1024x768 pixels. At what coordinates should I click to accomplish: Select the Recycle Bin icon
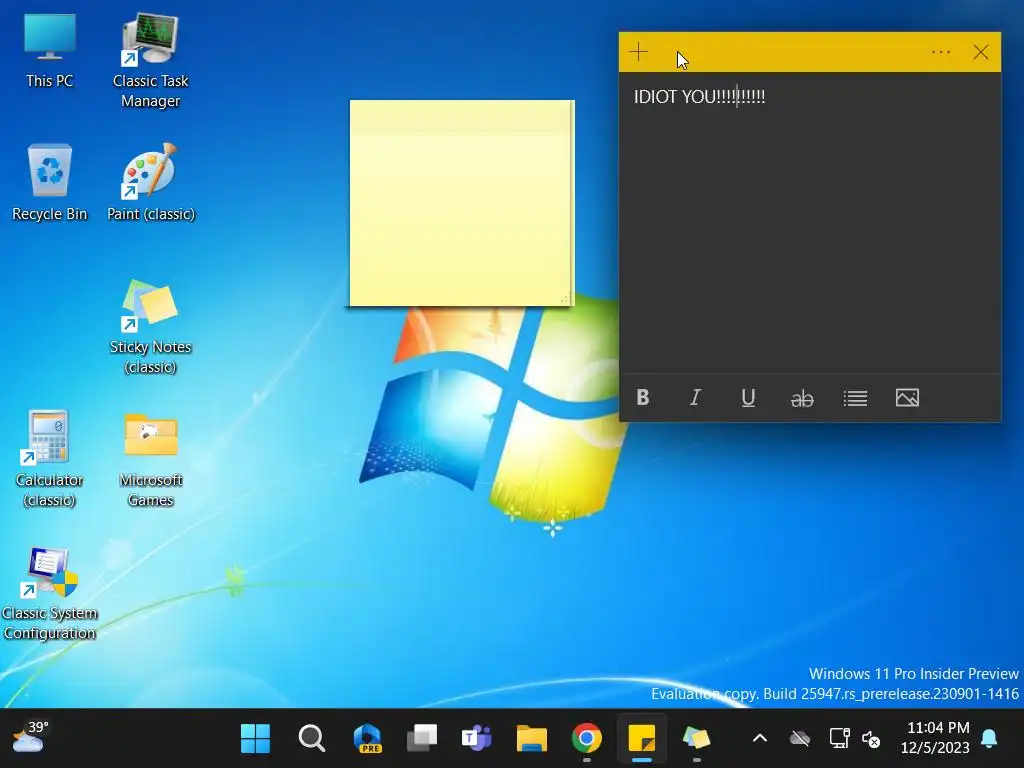[50, 183]
